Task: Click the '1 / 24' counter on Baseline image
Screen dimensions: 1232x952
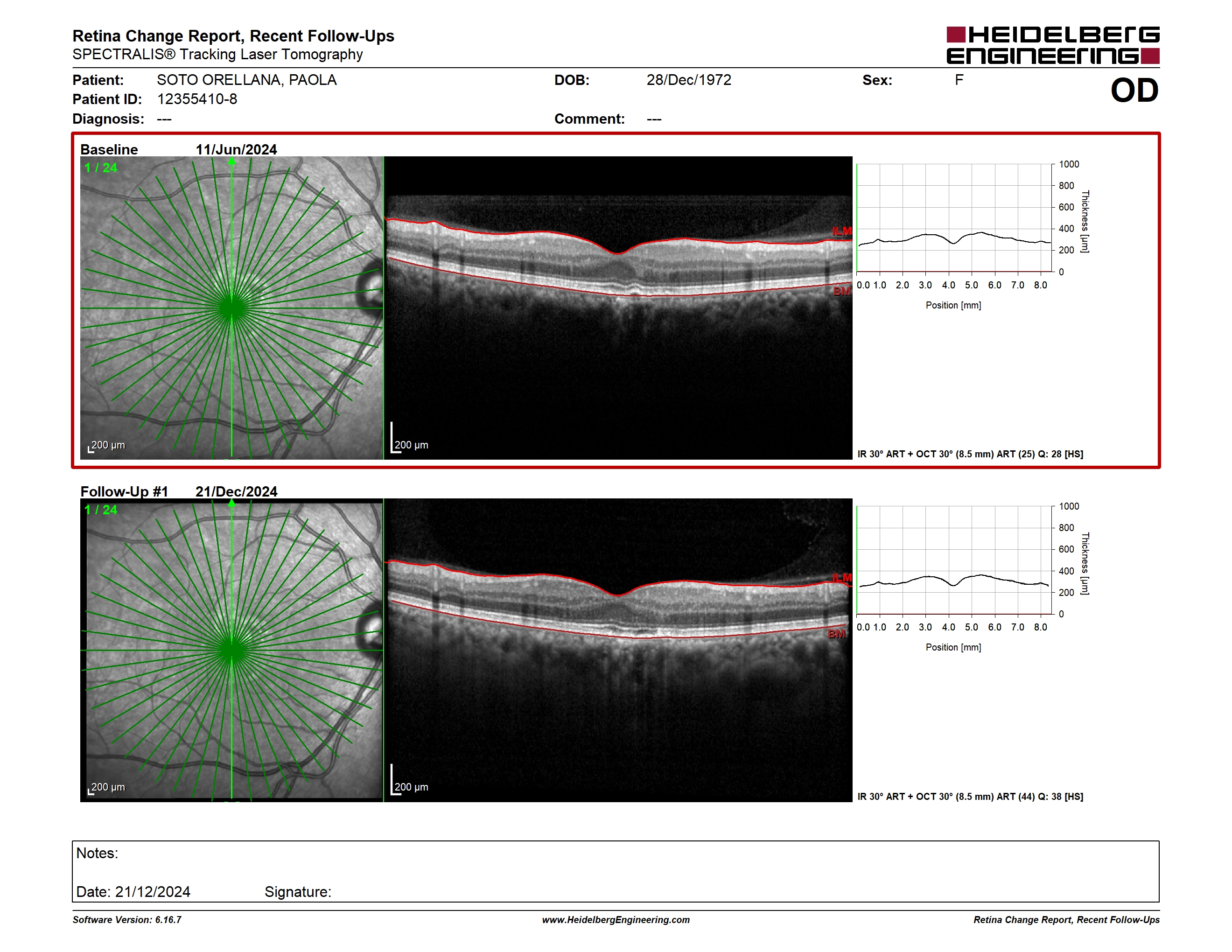Action: tap(101, 168)
